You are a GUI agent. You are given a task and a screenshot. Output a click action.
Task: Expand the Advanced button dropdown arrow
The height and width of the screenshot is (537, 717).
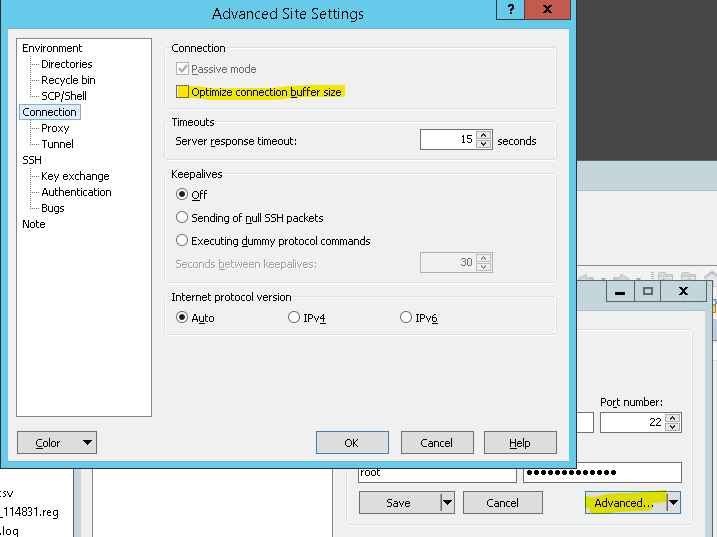673,503
